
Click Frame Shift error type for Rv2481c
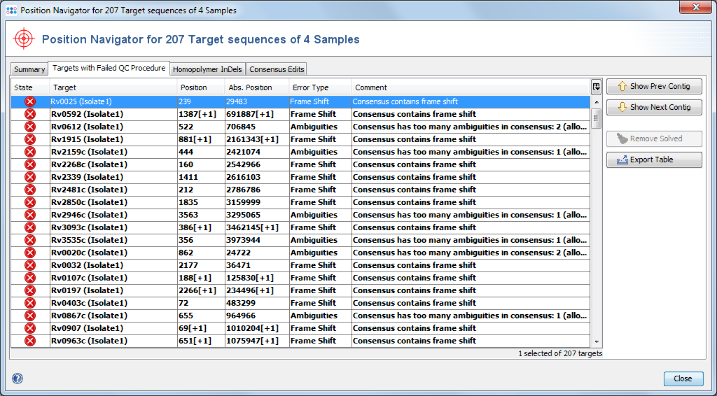point(320,190)
